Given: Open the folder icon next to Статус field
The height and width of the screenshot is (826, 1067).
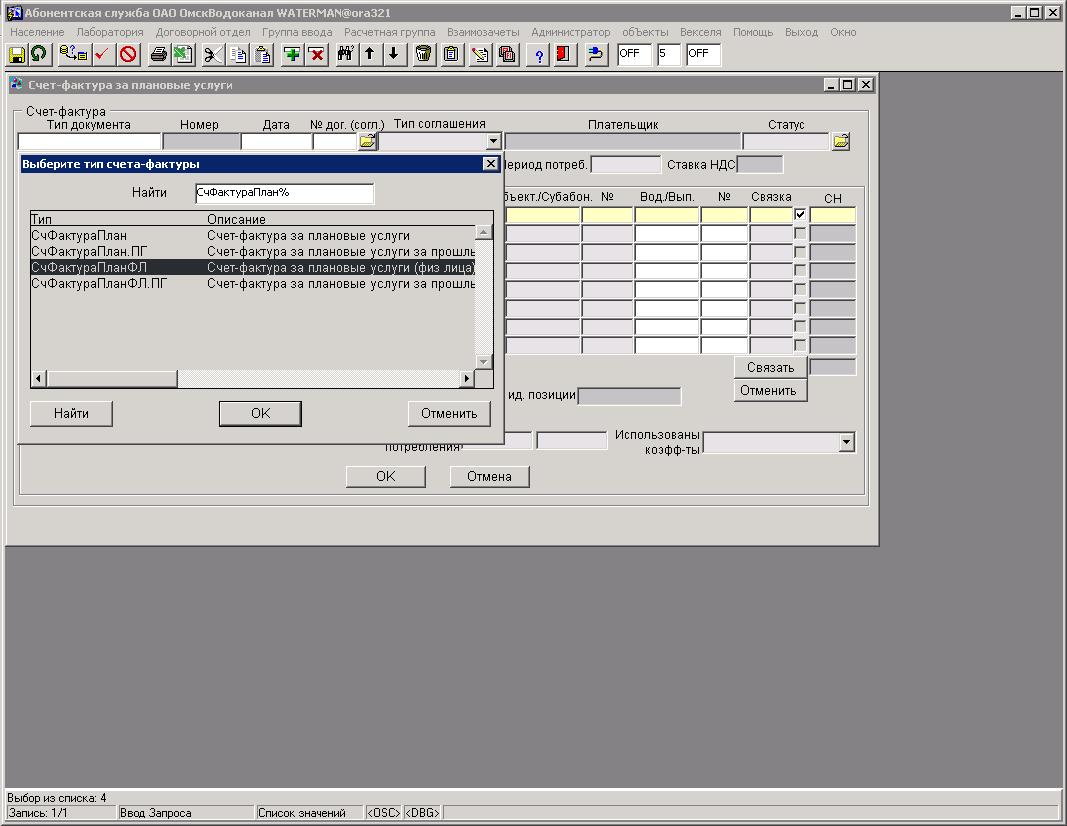Looking at the screenshot, I should [x=841, y=142].
